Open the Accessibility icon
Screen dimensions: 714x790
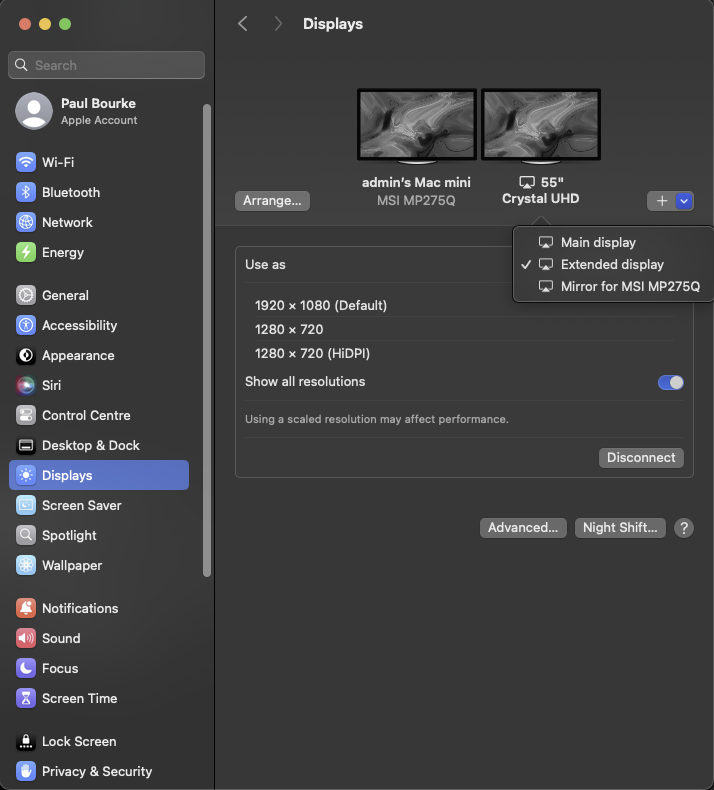[x=26, y=325]
